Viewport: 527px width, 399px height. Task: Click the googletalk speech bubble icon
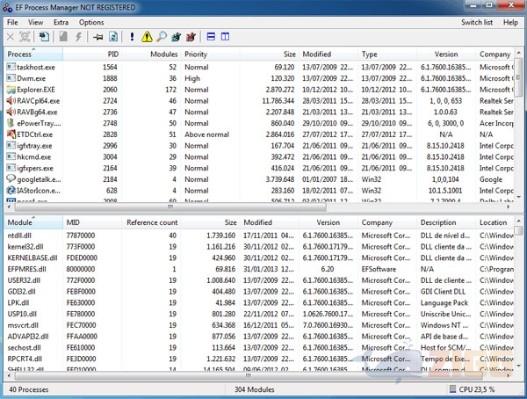point(11,179)
